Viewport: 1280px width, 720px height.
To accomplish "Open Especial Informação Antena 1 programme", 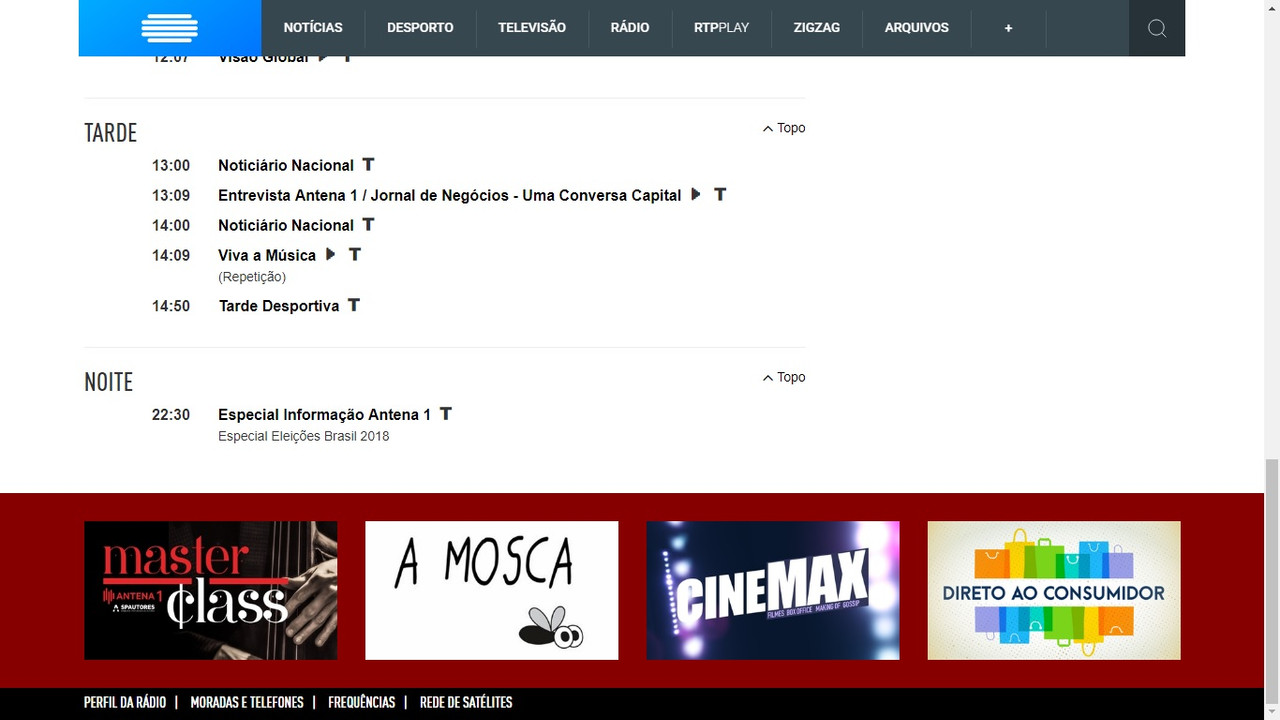I will click(x=325, y=414).
